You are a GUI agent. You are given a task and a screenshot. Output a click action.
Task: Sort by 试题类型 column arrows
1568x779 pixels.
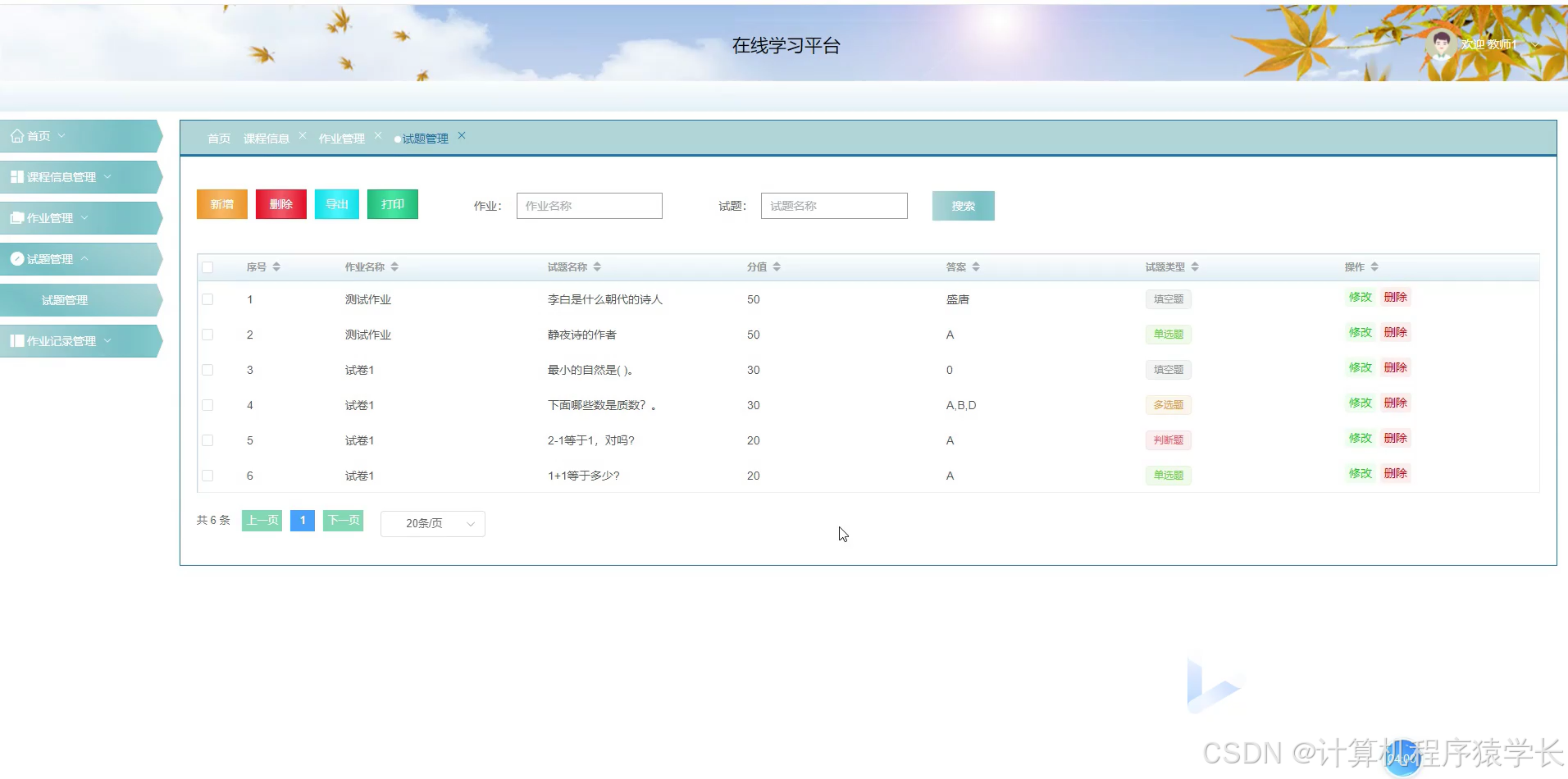click(x=1195, y=267)
